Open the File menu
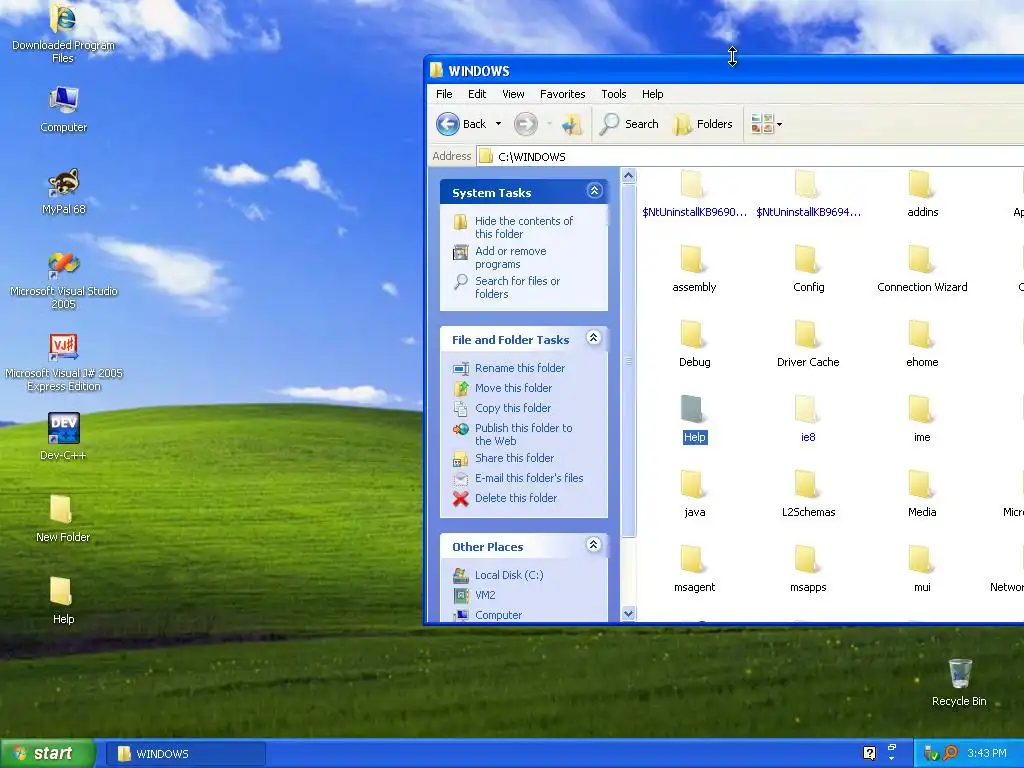The height and width of the screenshot is (768, 1024). [444, 94]
